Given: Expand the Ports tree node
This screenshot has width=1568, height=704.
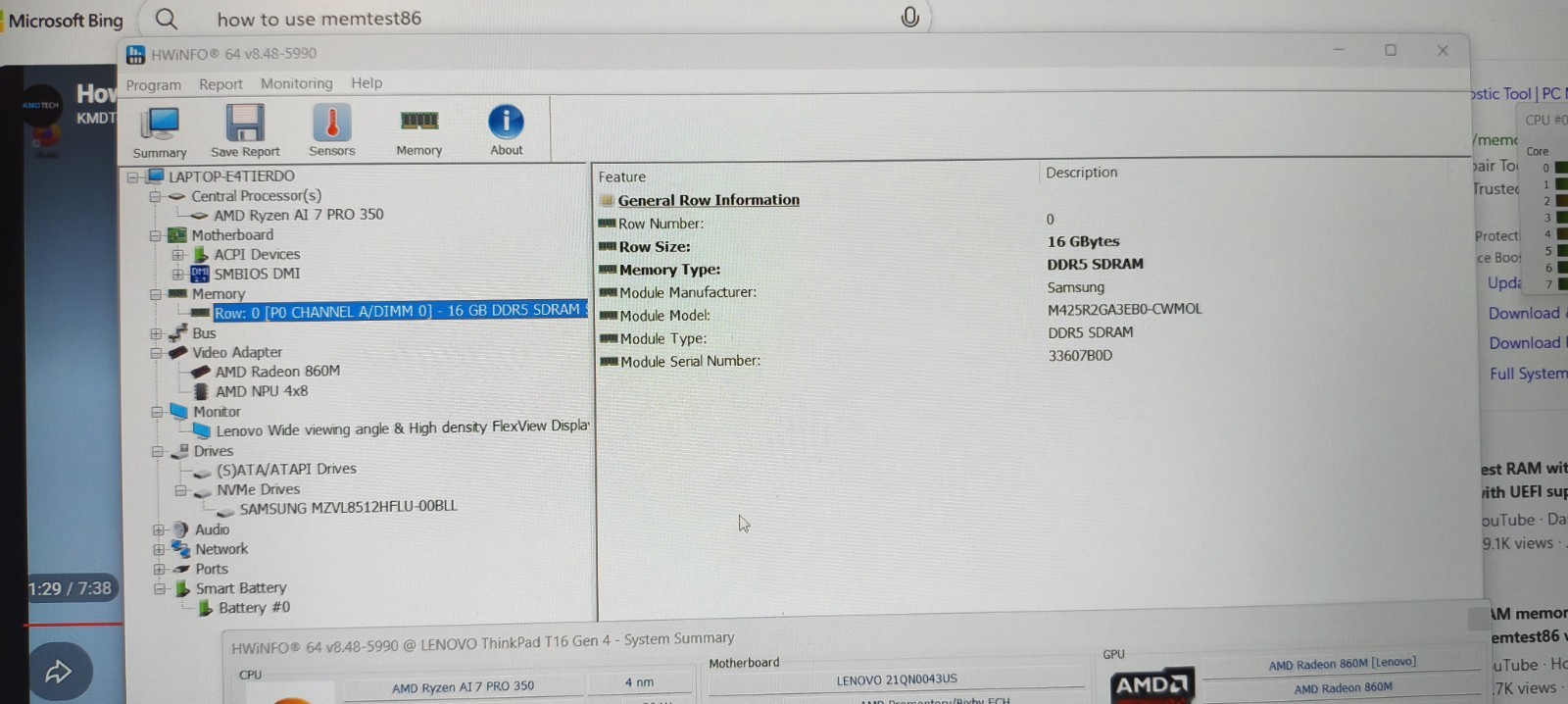Looking at the screenshot, I should point(158,569).
